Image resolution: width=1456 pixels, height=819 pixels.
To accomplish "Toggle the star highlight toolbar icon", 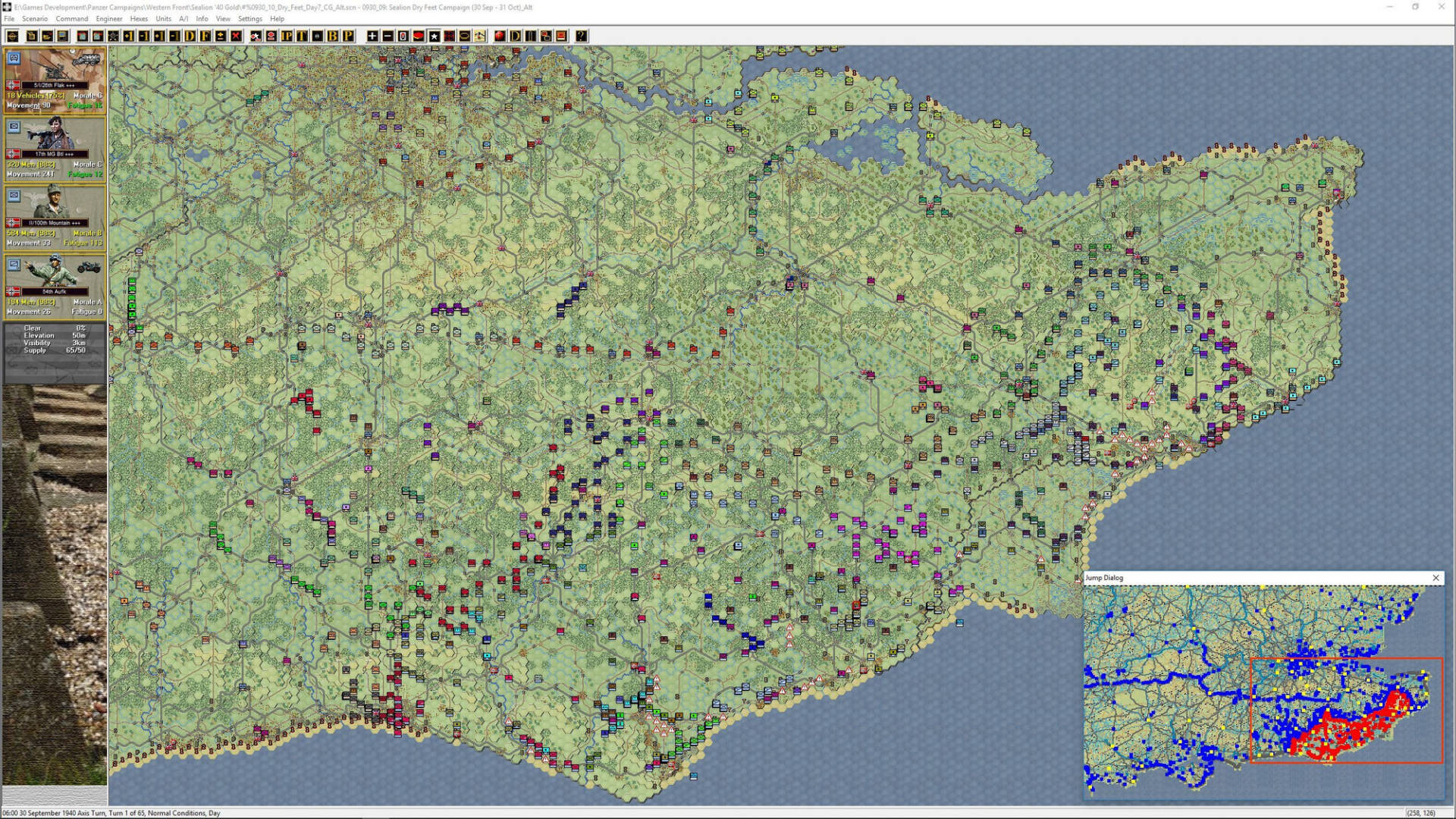I will pyautogui.click(x=433, y=35).
